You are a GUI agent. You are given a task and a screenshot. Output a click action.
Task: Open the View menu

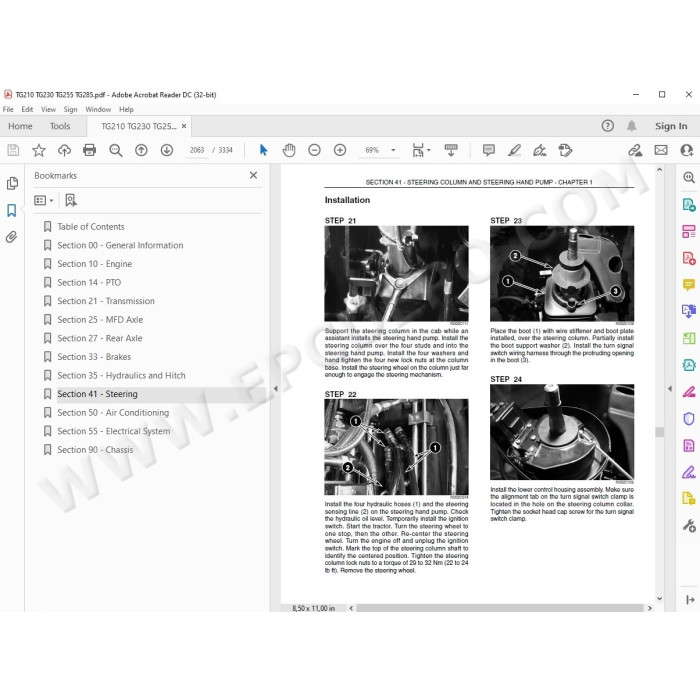point(48,109)
